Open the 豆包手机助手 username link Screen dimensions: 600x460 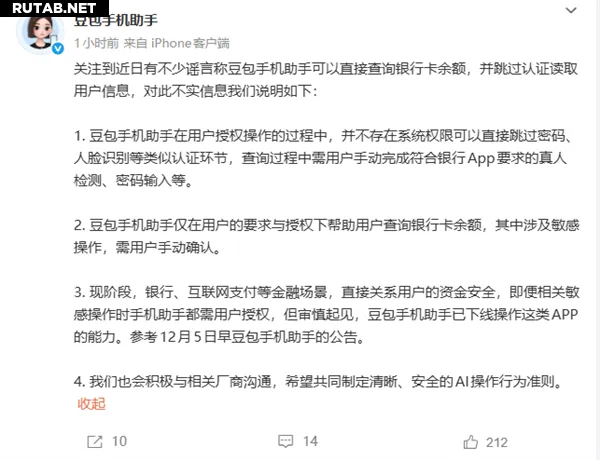[116, 20]
